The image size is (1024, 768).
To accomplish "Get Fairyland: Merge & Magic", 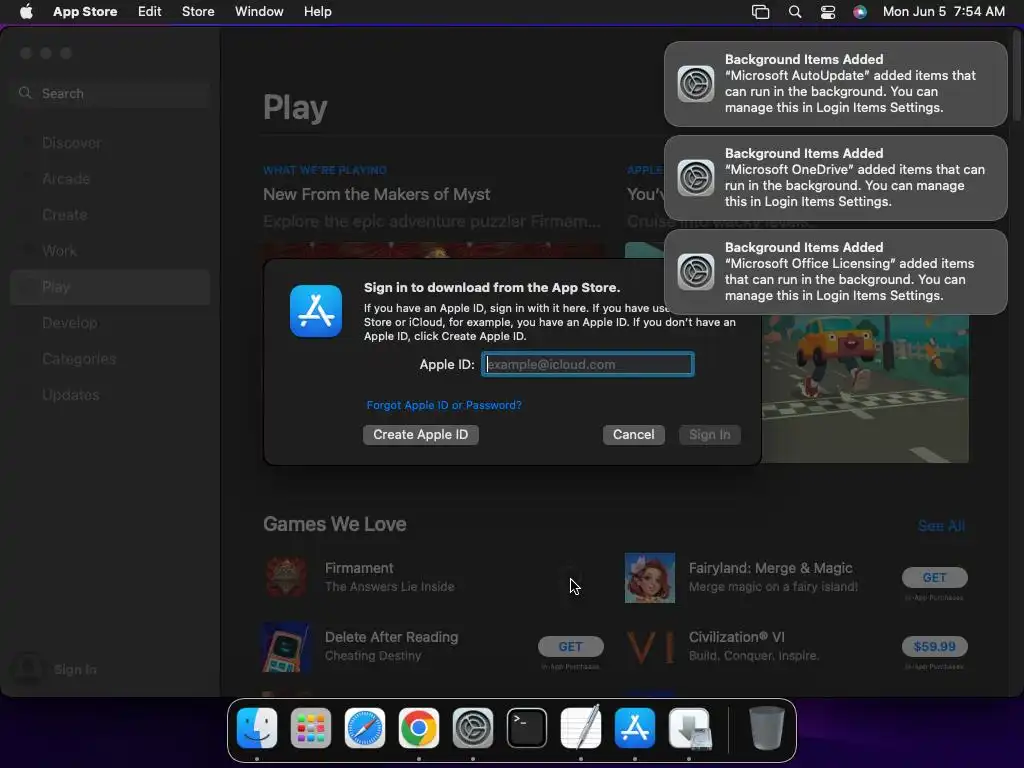I will [935, 577].
